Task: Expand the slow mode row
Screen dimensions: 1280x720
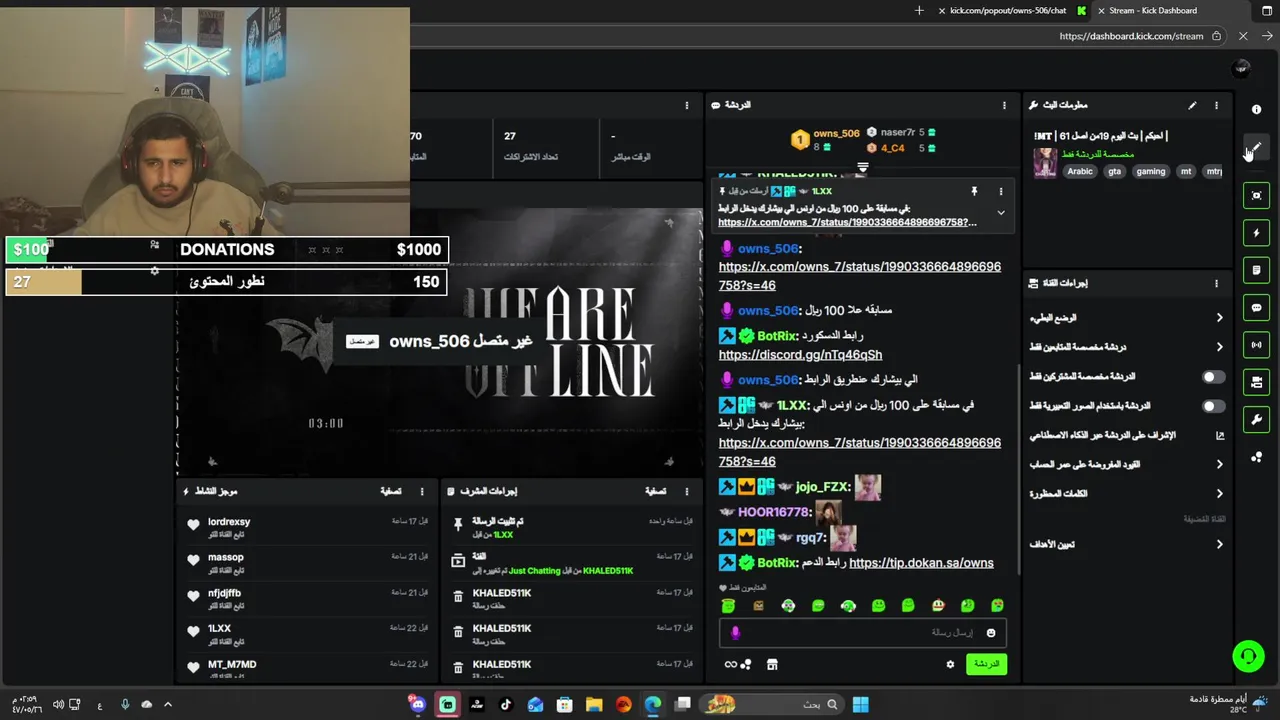Action: click(x=1127, y=318)
